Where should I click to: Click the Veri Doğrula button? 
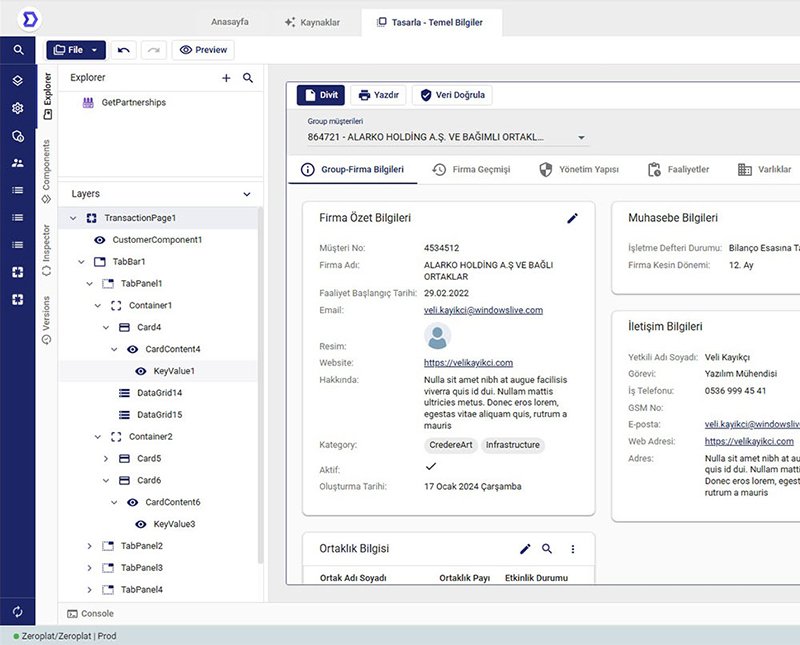452,95
